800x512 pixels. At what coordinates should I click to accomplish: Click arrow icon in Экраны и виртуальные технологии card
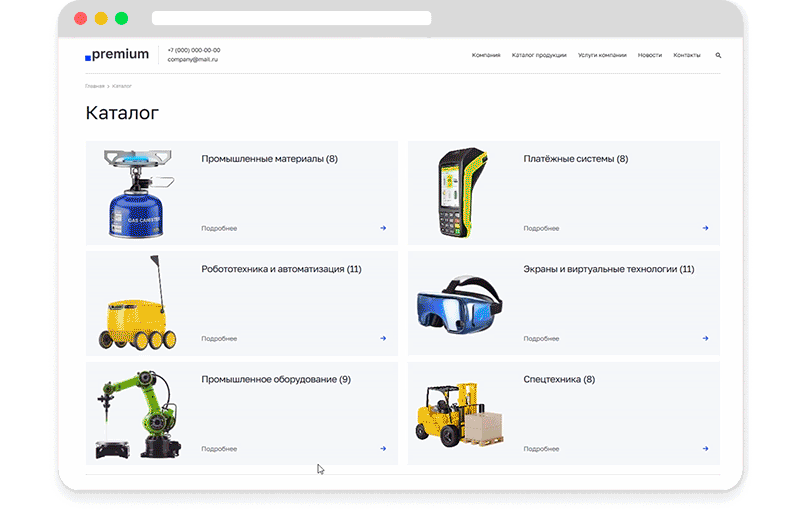pos(705,338)
